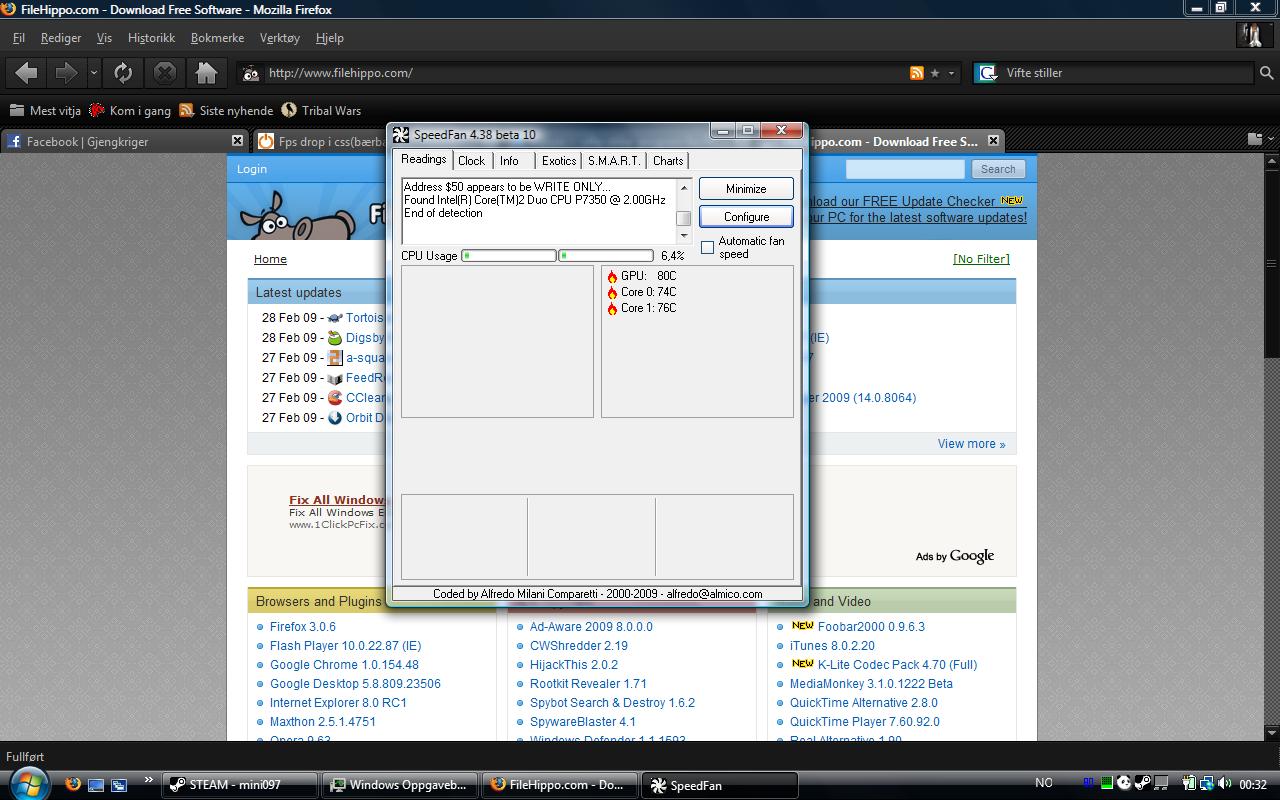Click the Core 0 flame icon
The image size is (1280, 800).
pos(612,292)
